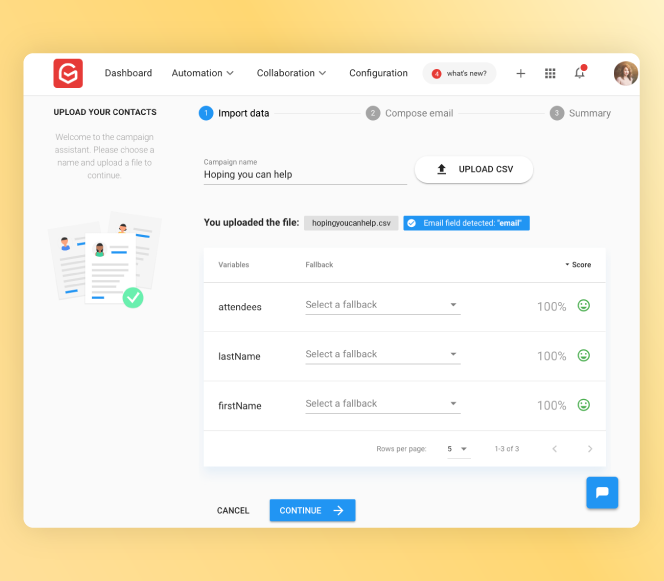The height and width of the screenshot is (581, 664).
Task: Click the You uploaded the file label
Action: 251,223
